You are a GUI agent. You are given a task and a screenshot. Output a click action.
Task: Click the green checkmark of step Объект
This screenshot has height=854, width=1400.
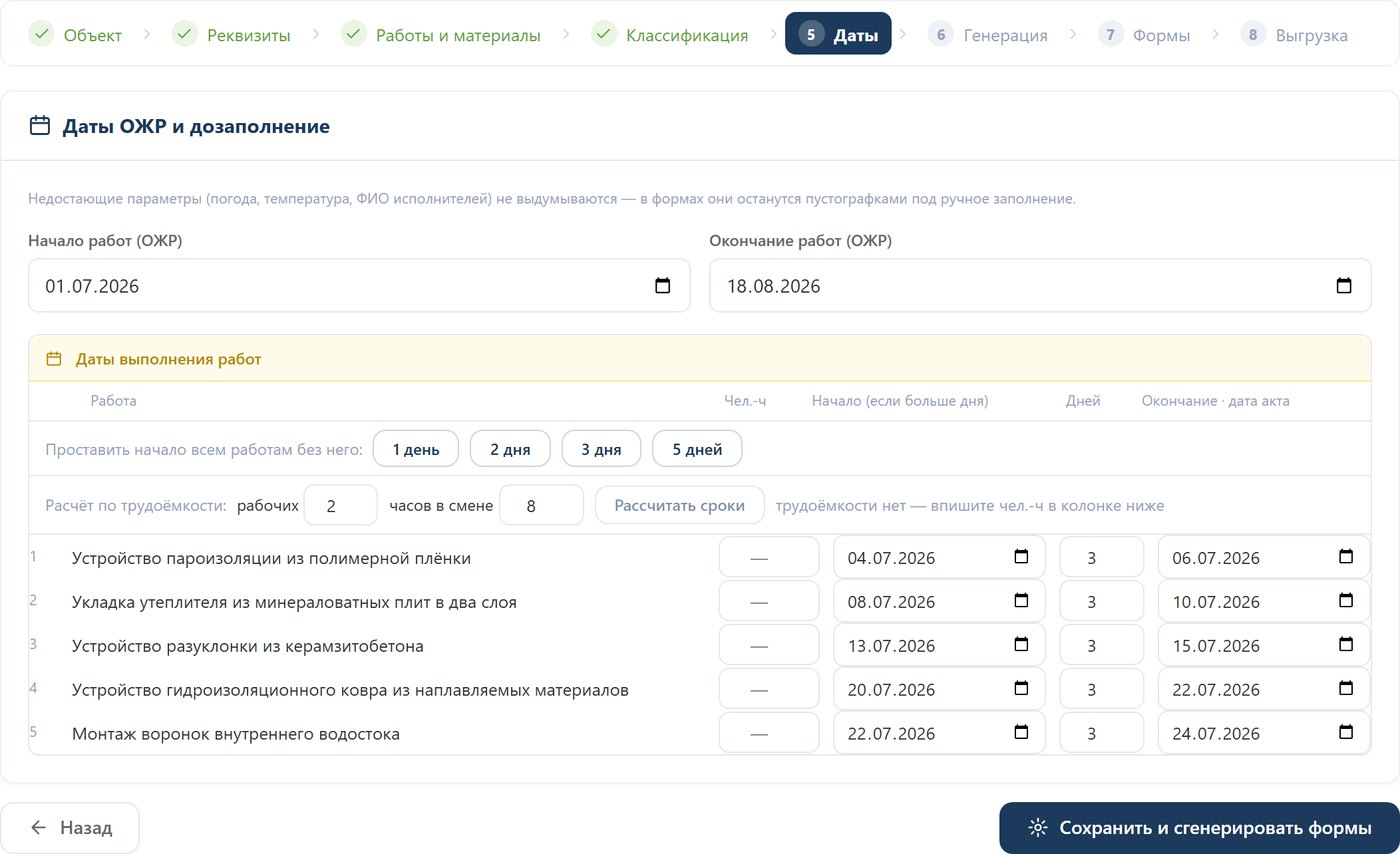41,34
